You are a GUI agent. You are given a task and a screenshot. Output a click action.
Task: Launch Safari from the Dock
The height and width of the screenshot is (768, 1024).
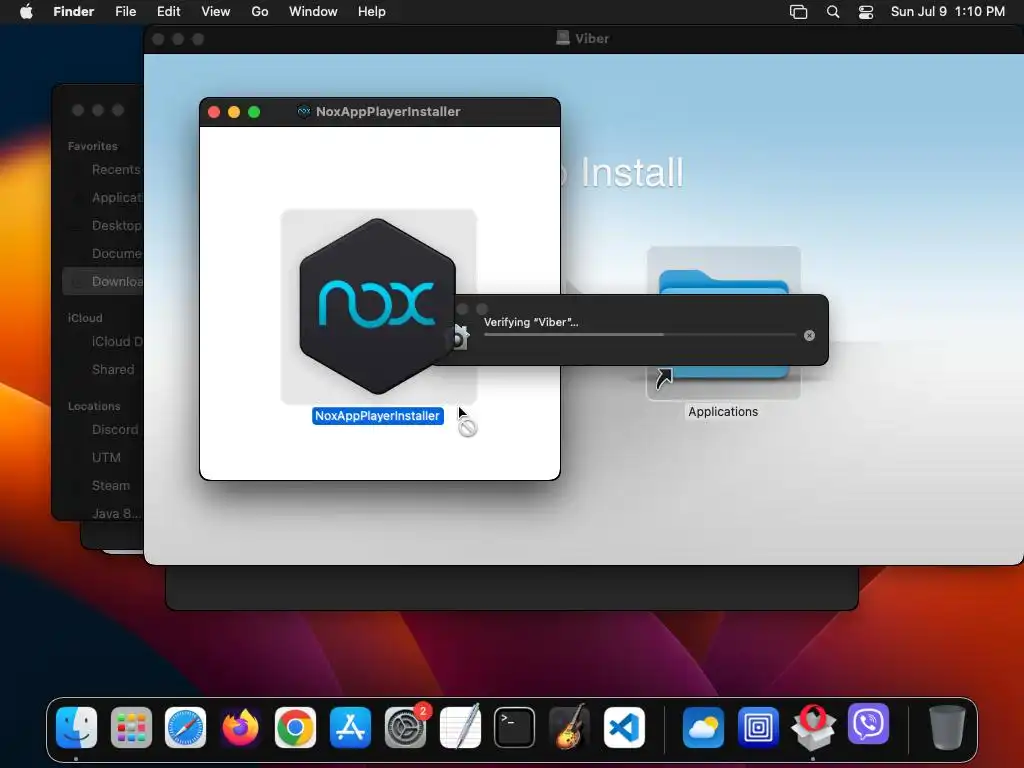click(x=185, y=728)
